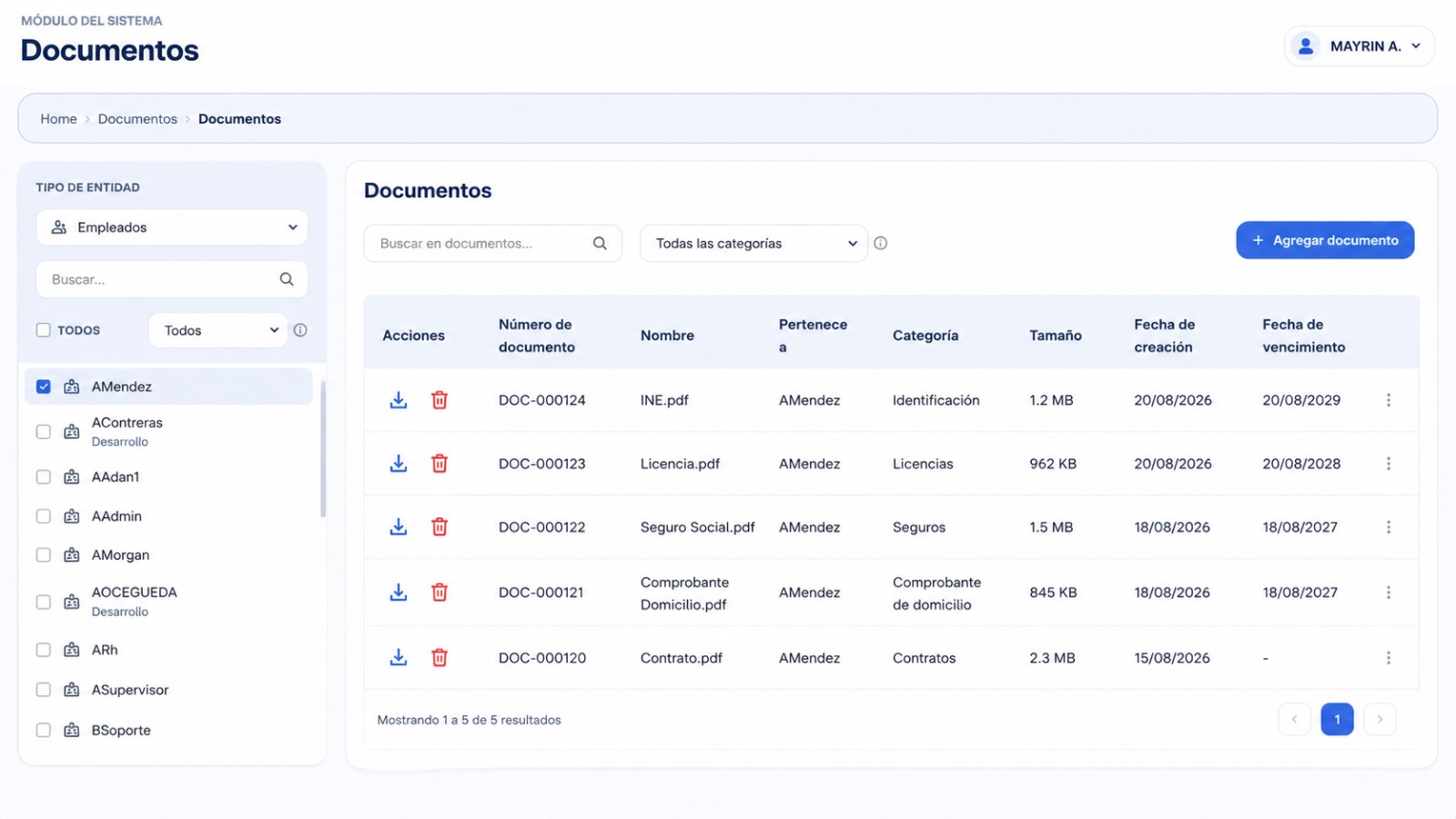1456x819 pixels.
Task: Click the employee badge icon for AContreras
Action: pyautogui.click(x=72, y=431)
